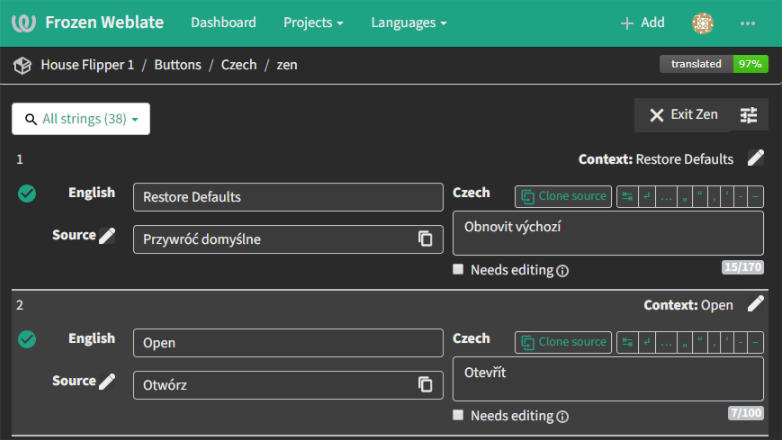
Task: Open House Flipper 1 breadcrumb link
Action: tap(87, 65)
